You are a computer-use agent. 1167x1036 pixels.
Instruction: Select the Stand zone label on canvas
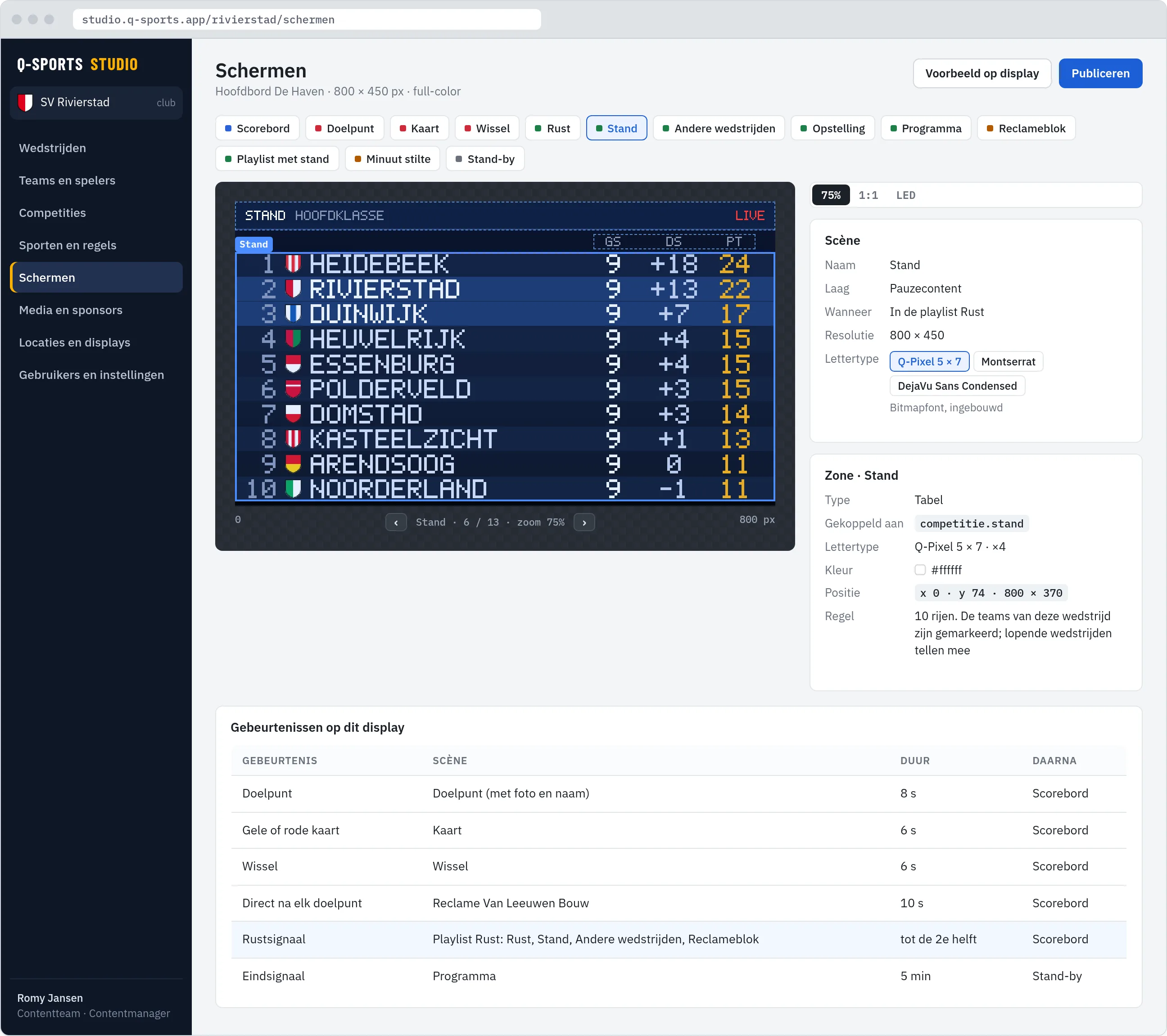tap(253, 244)
